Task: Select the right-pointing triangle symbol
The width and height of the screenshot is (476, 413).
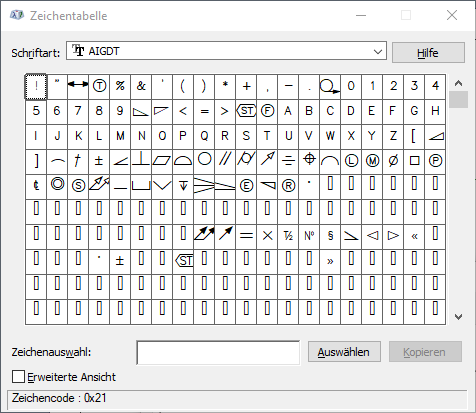Action: pyautogui.click(x=393, y=236)
